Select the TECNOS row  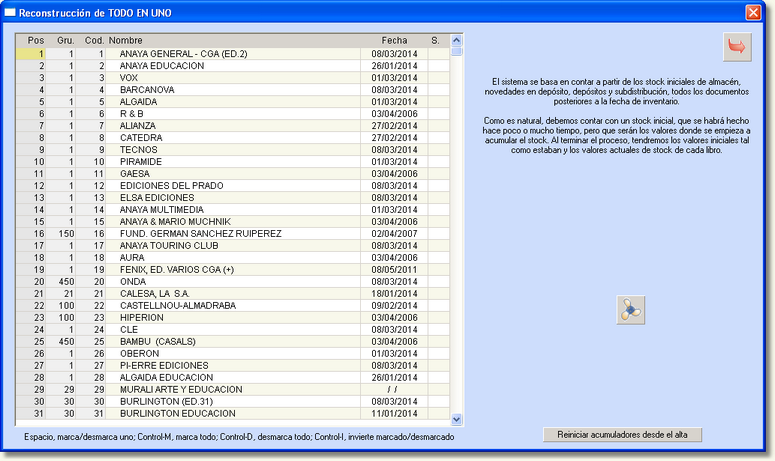233,150
